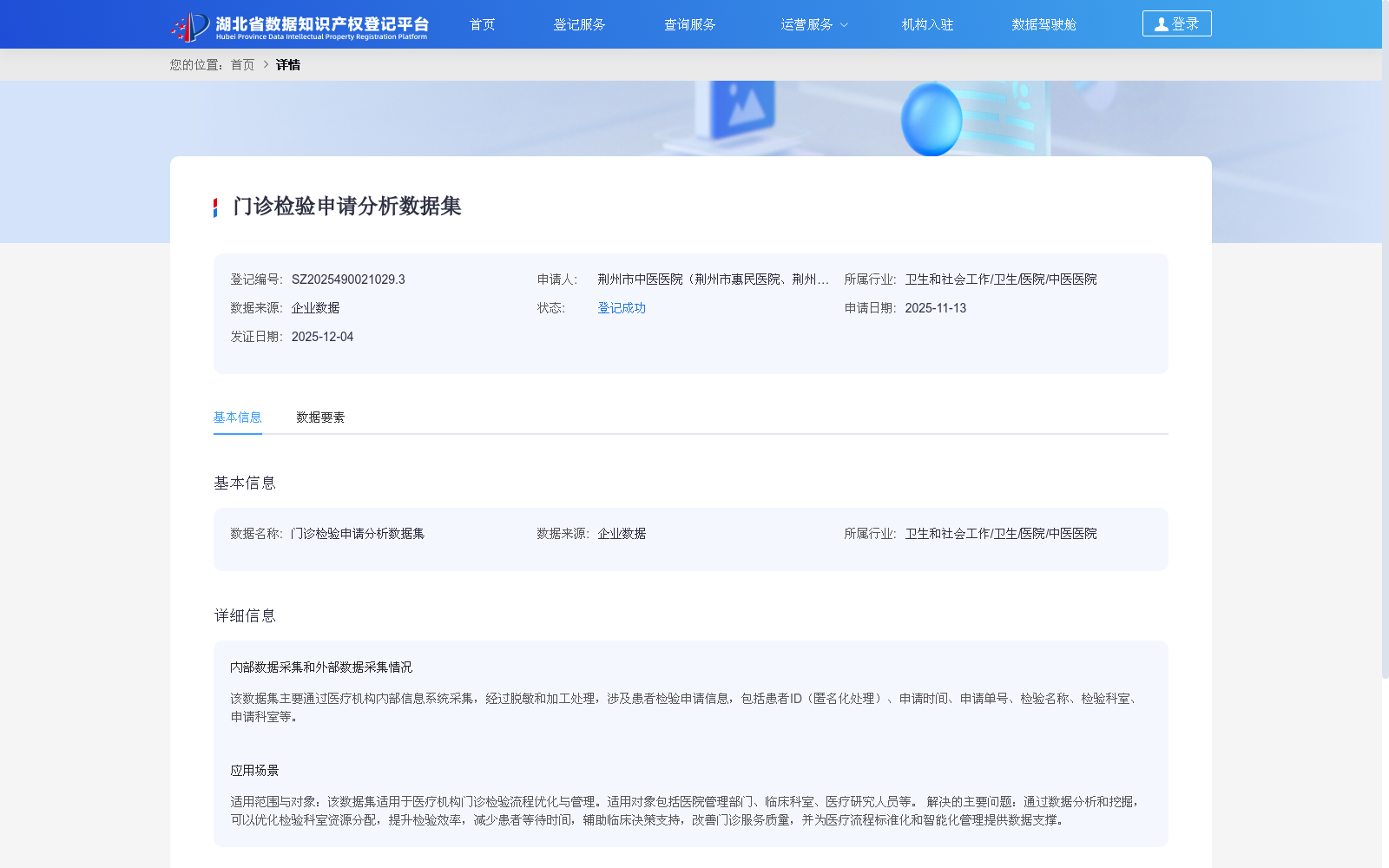The width and height of the screenshot is (1389, 868).
Task: Open the 数据驾驶舱 menu item
Action: [1043, 24]
